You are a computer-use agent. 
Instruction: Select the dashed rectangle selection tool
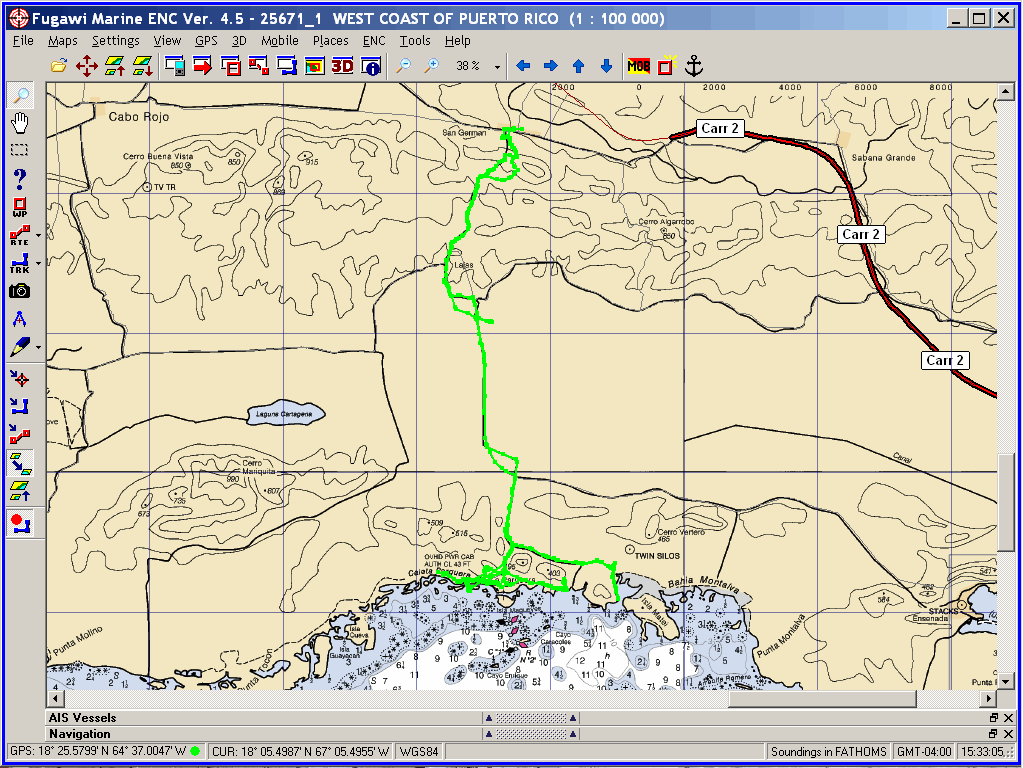[21, 150]
